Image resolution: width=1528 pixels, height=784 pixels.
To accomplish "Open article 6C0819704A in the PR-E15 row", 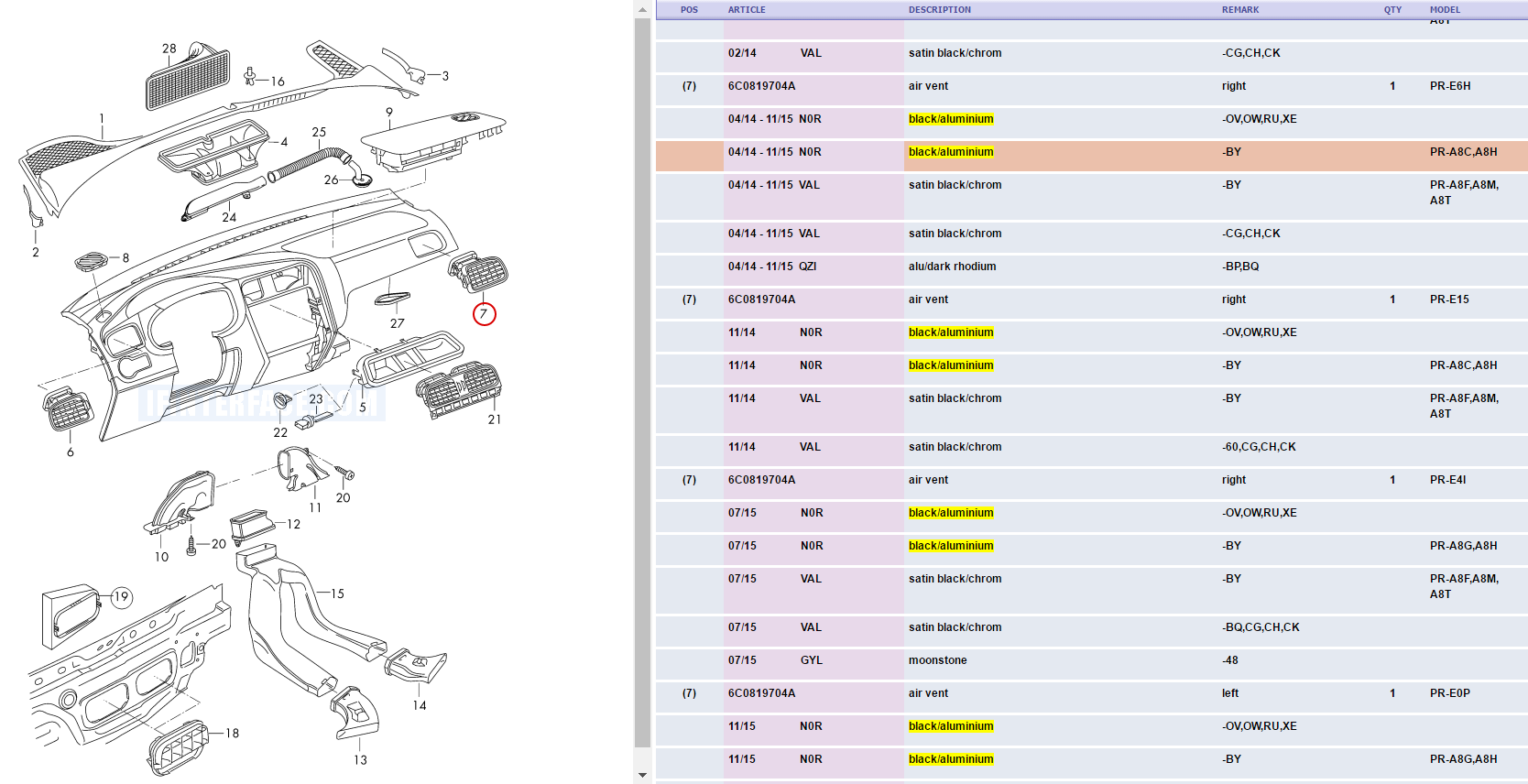I will [761, 299].
